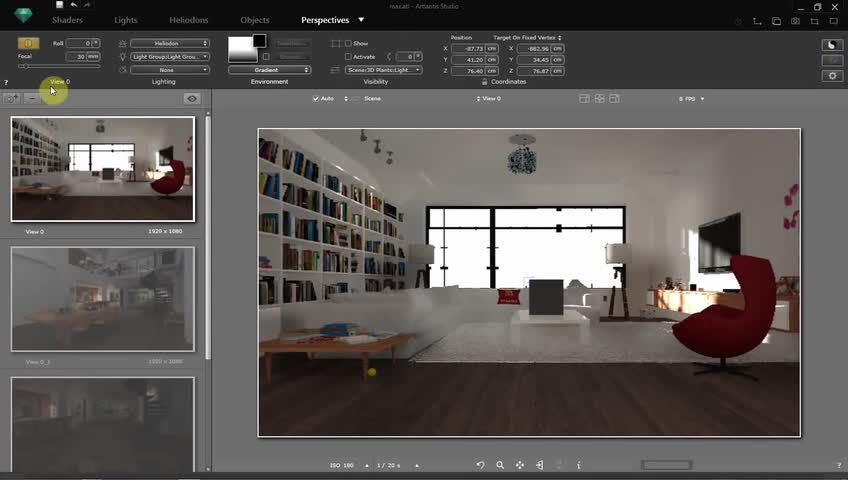Click the undo arrow in title bar
The width and height of the screenshot is (848, 480).
click(74, 5)
